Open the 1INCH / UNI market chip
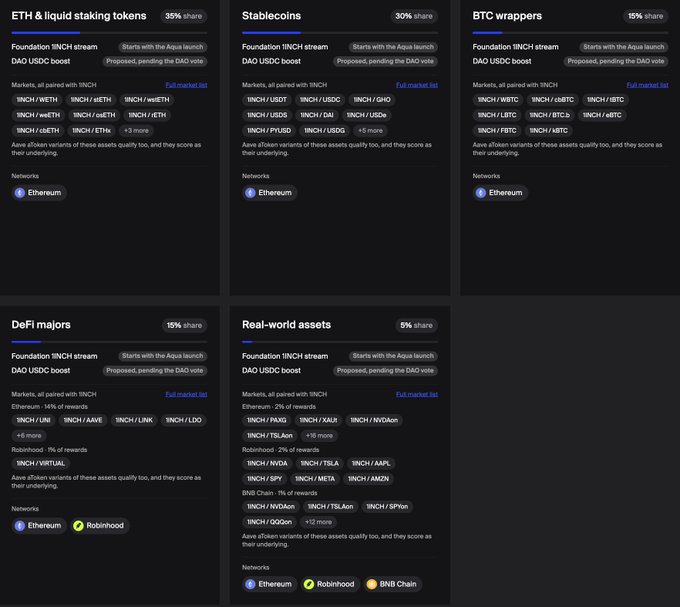Viewport: 680px width, 607px height. (x=33, y=420)
